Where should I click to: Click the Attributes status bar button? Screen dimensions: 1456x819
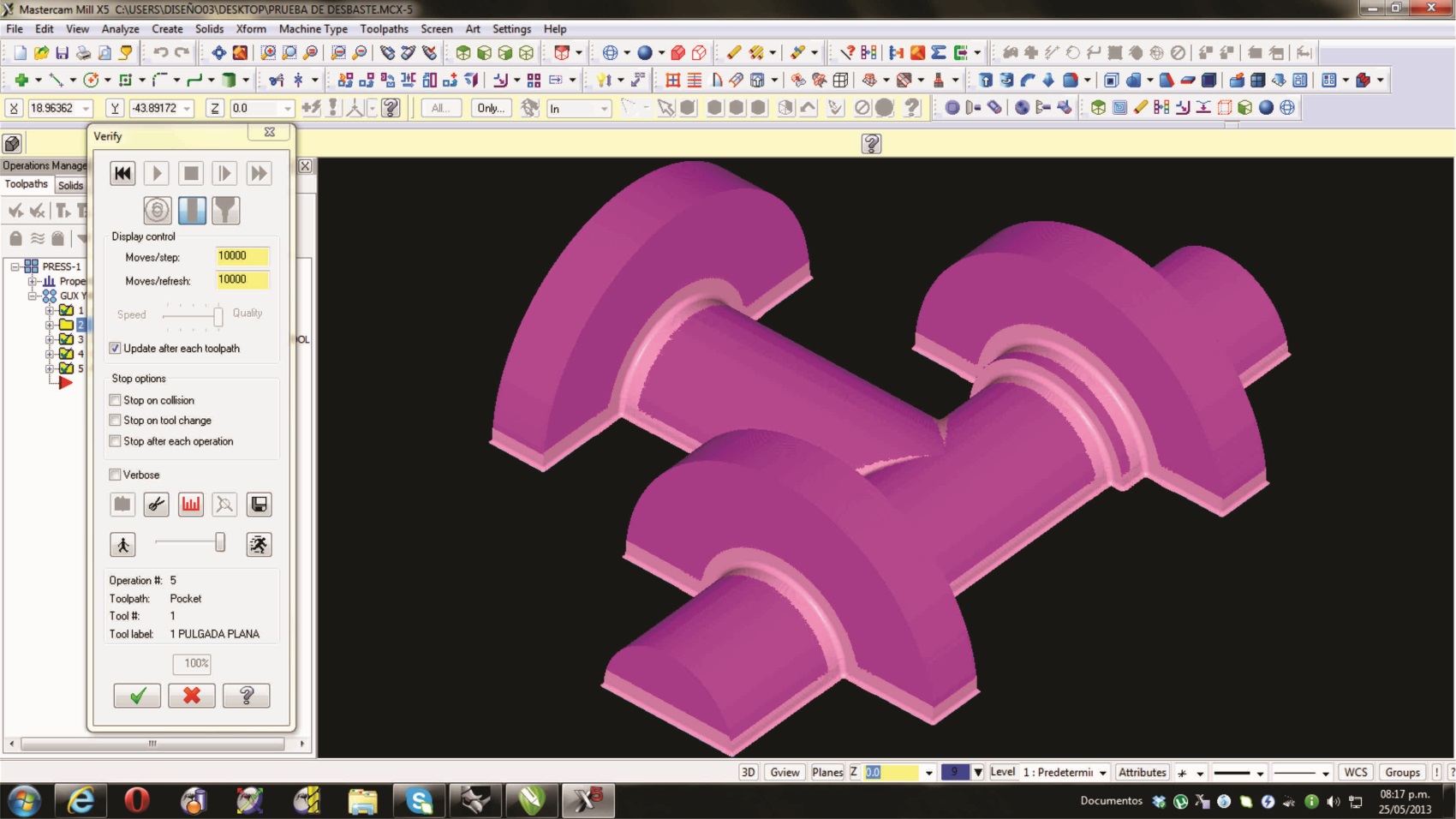click(x=1143, y=772)
